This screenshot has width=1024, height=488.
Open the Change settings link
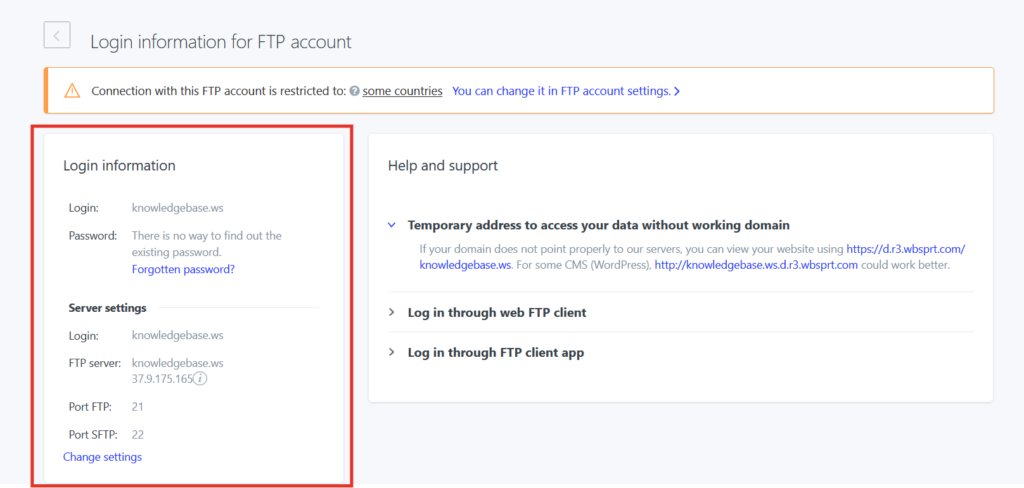pos(103,457)
